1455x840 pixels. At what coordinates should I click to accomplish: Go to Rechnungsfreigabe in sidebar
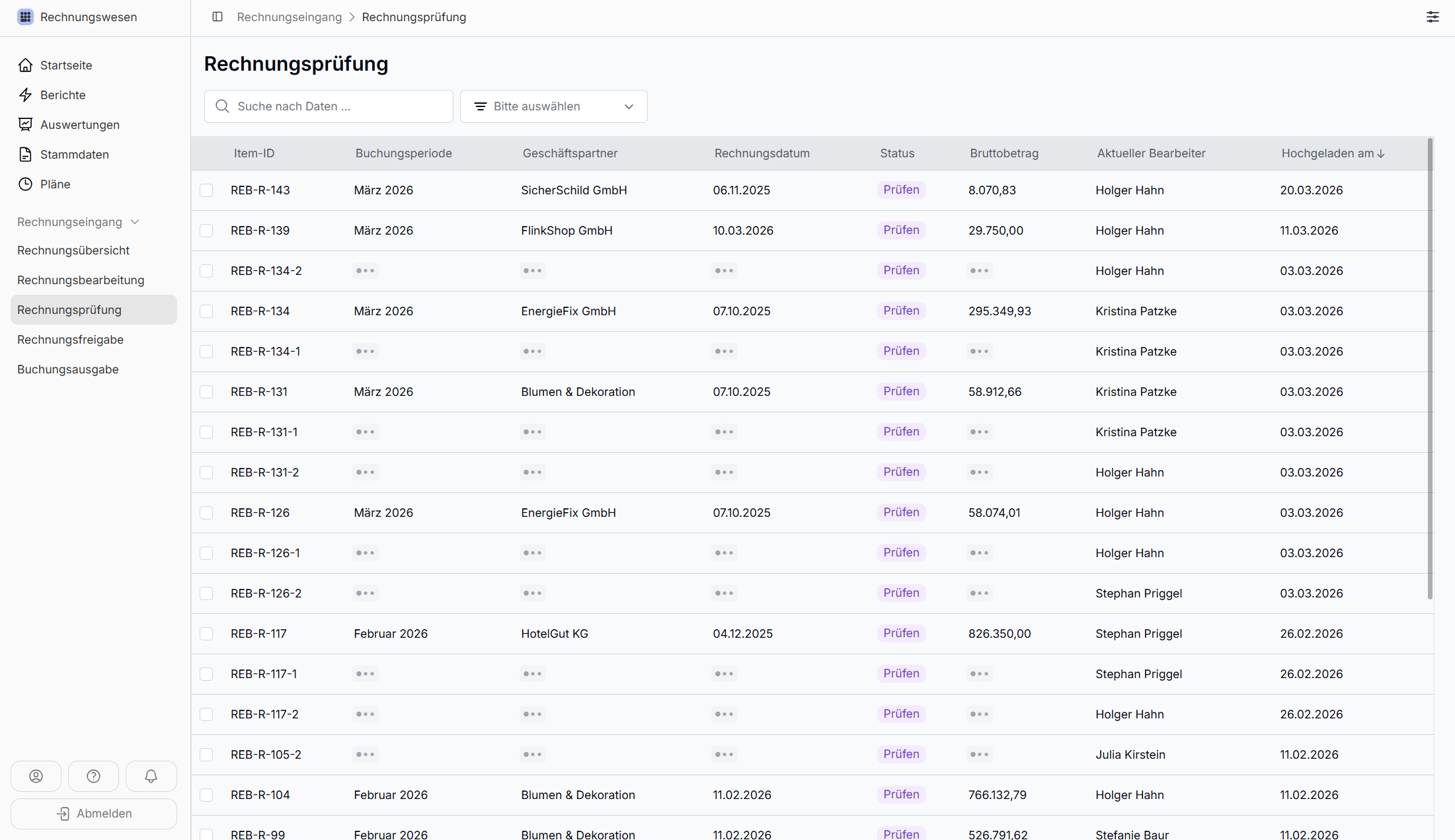71,340
